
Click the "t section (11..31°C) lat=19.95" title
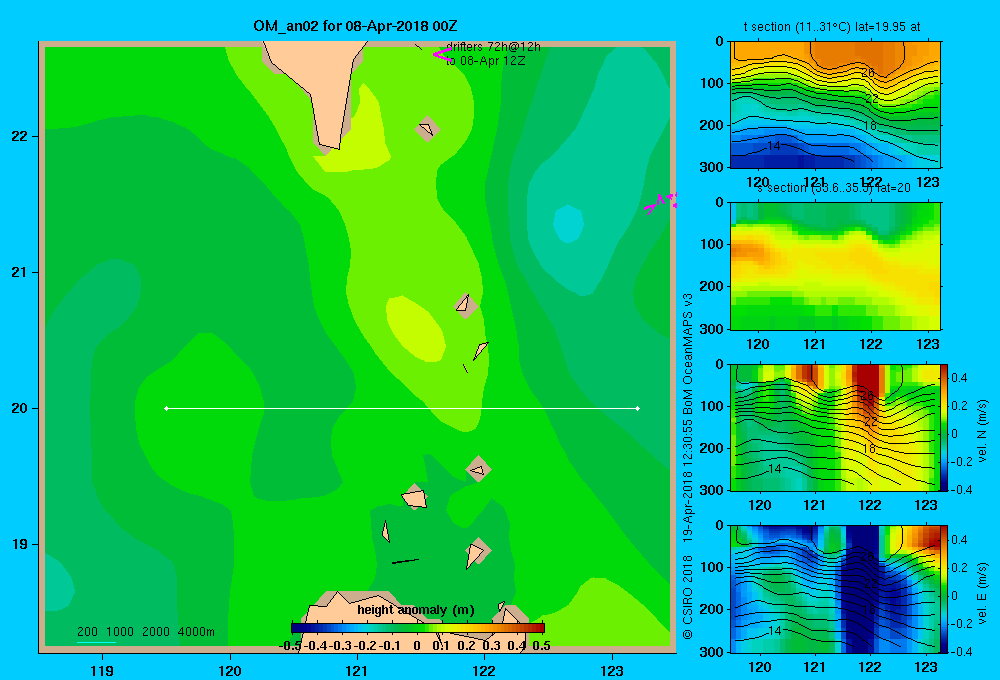click(x=832, y=27)
